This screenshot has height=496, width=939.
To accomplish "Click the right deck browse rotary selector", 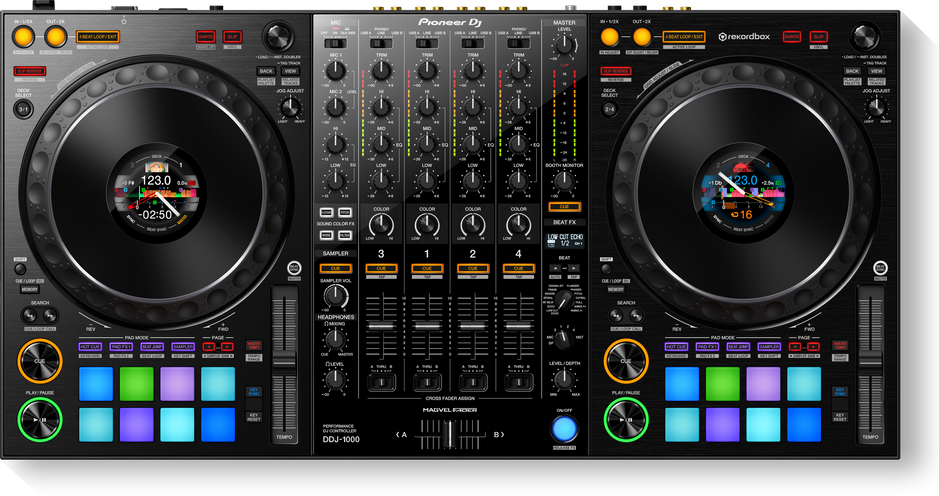I will click(864, 37).
